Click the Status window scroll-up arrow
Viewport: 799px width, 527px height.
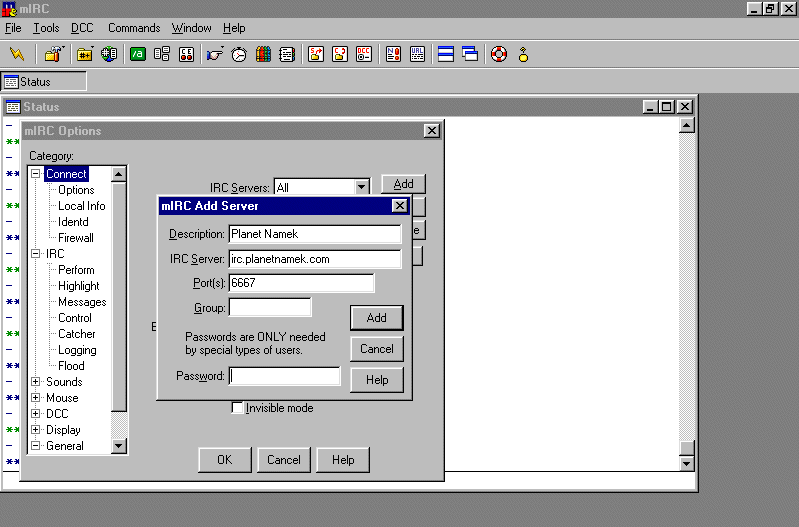tap(687, 125)
